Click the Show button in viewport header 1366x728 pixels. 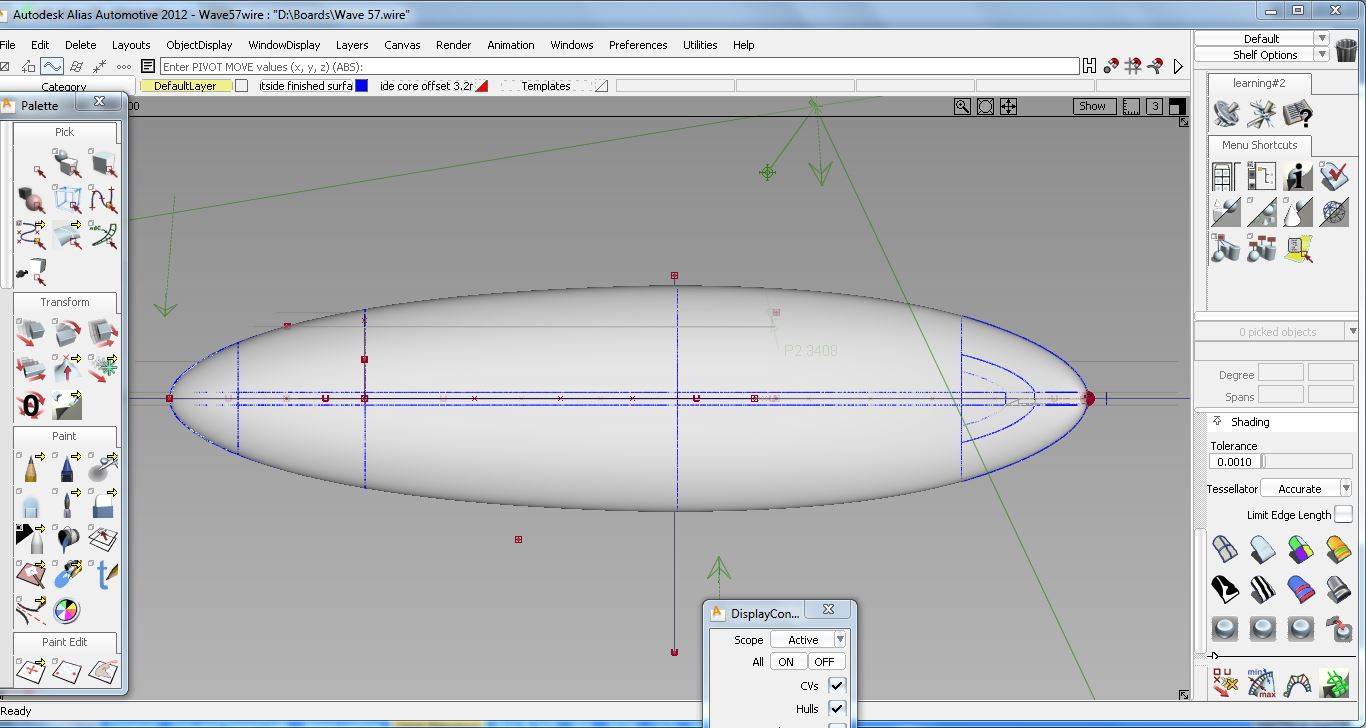1092,106
